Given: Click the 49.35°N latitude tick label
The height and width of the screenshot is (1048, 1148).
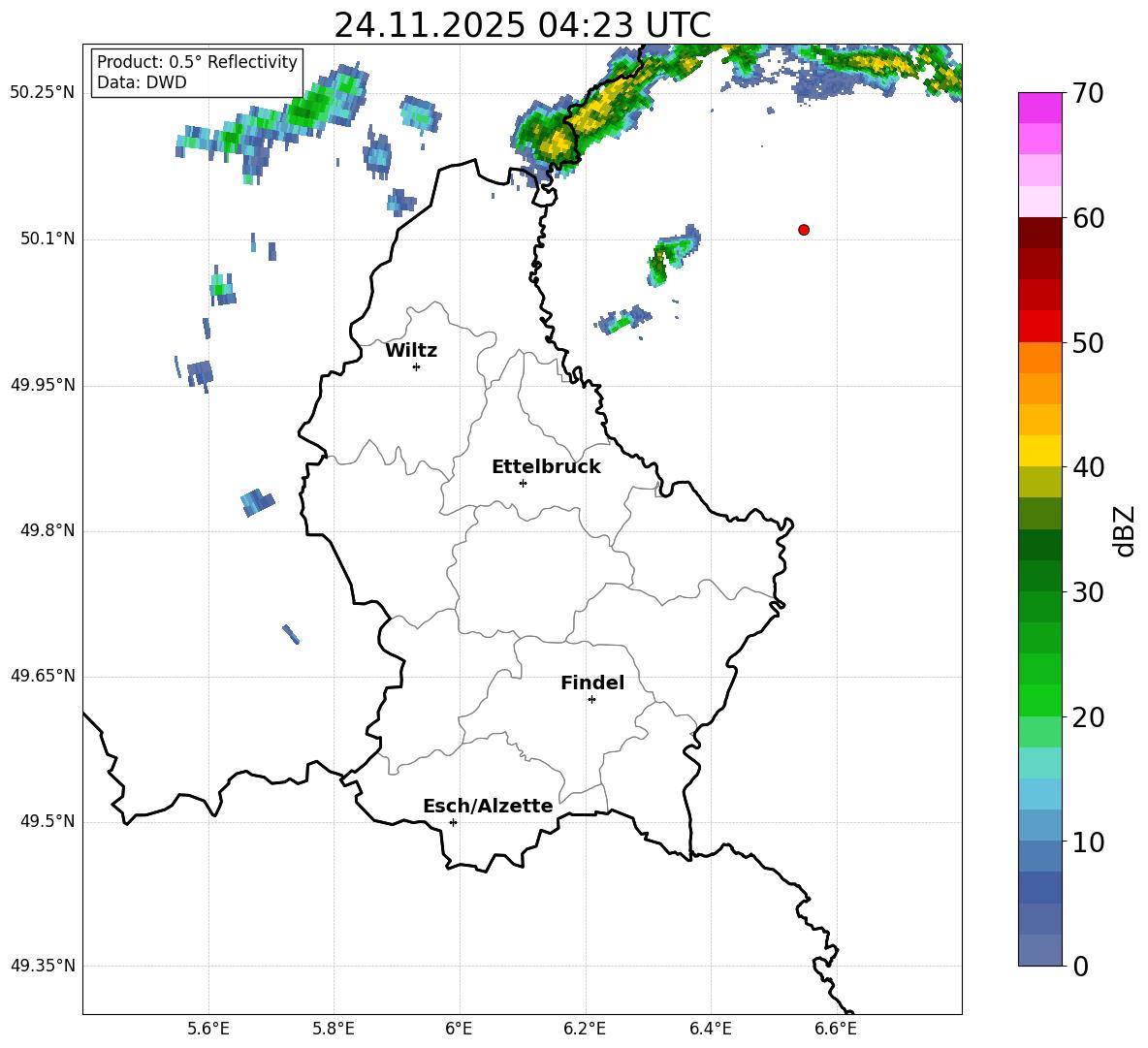Looking at the screenshot, I should [43, 966].
